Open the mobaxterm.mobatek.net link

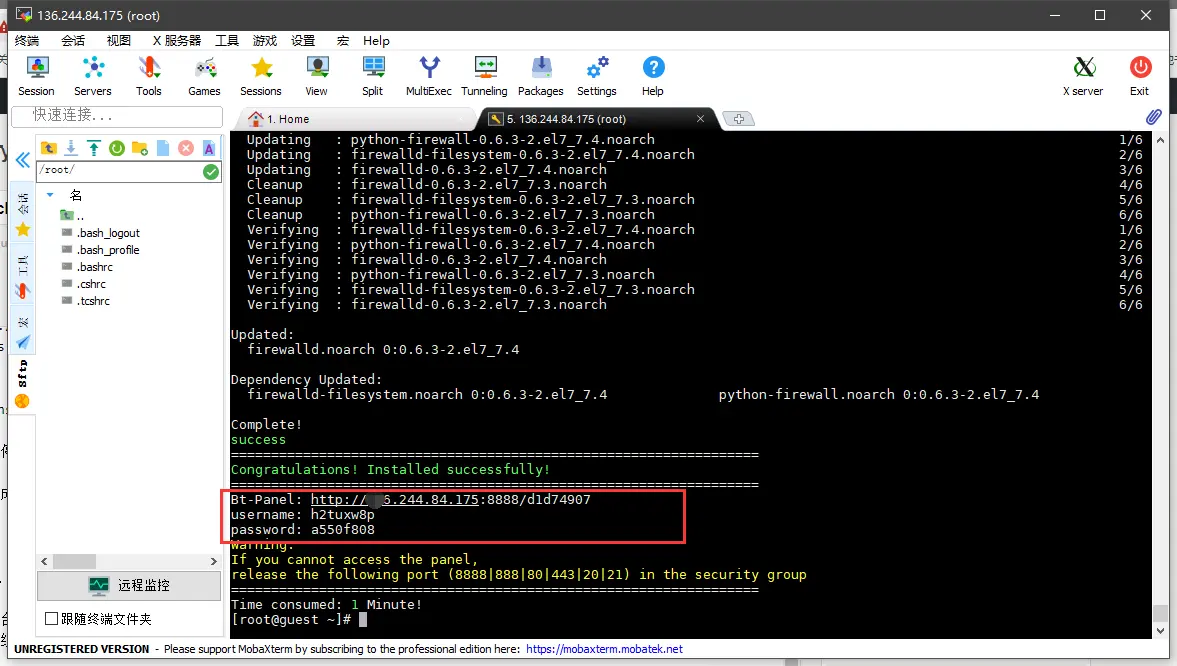[x=604, y=649]
